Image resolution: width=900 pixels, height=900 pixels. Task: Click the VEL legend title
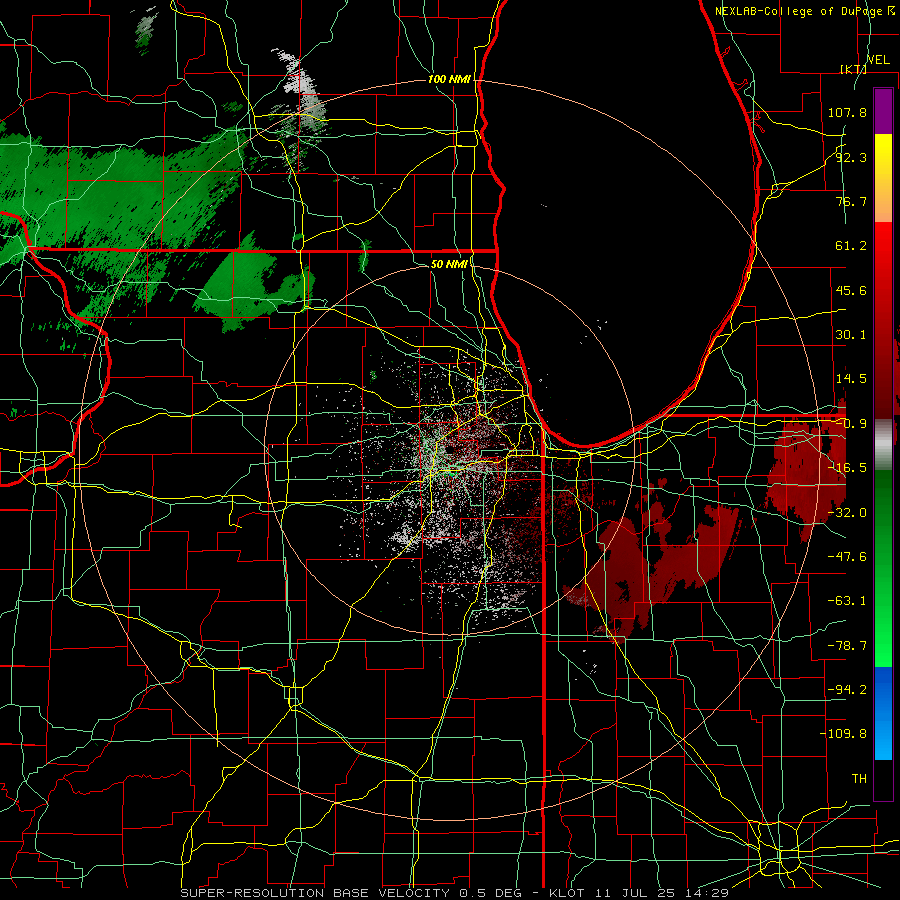(878, 60)
